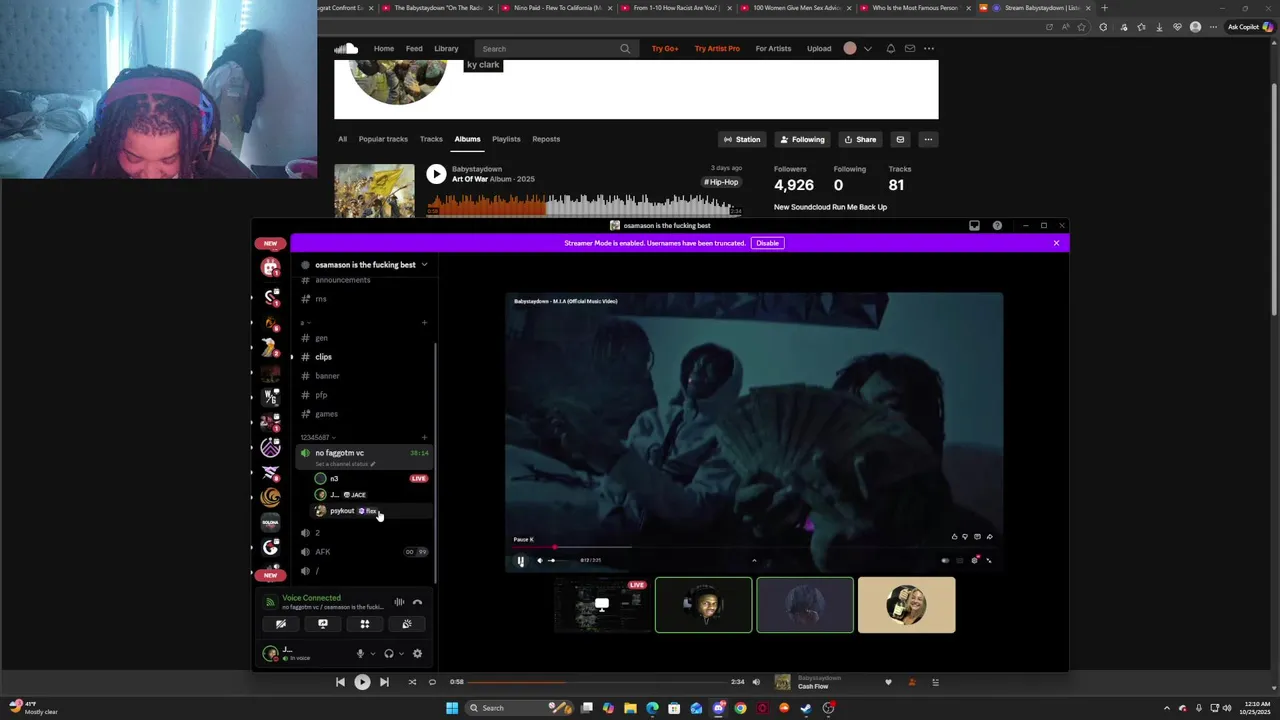Screen dimensions: 1280x720
Task: Open stream video settings gear
Action: (975, 560)
